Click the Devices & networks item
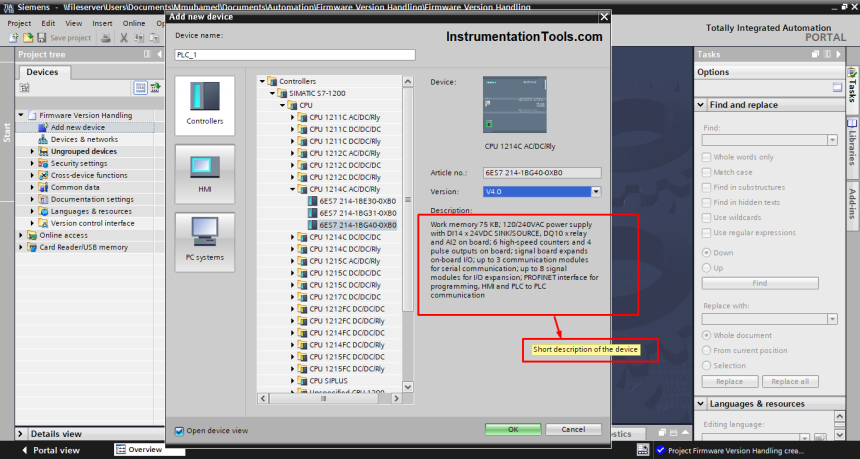The height and width of the screenshot is (459, 860). [84, 139]
